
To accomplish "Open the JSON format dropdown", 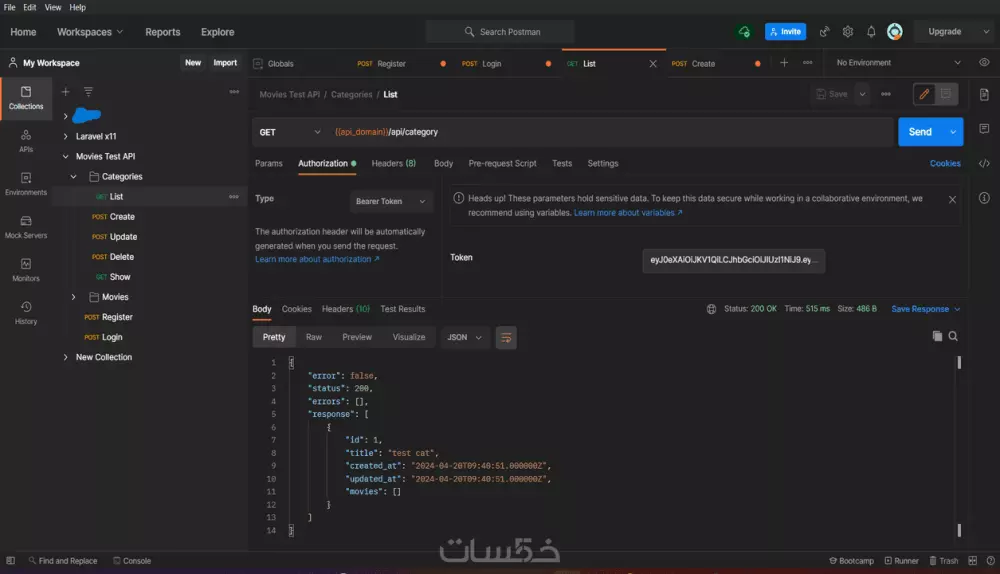I will (x=464, y=337).
